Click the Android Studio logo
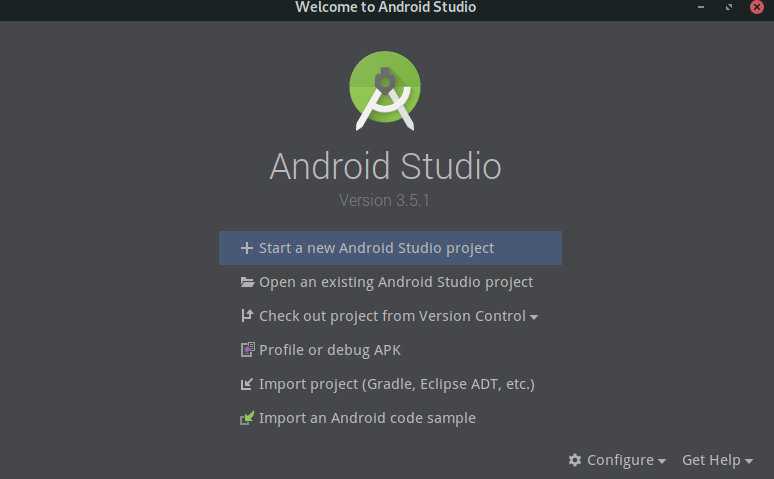Viewport: 774px width, 479px height. (x=385, y=91)
